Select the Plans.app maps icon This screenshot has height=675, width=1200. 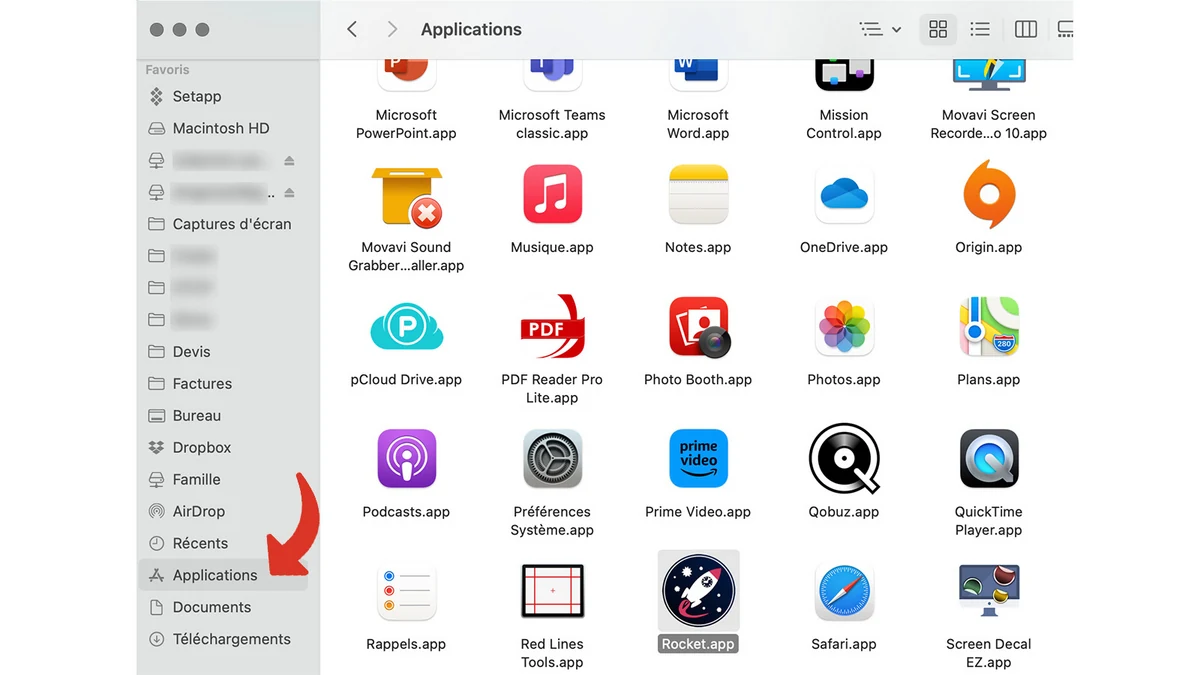coord(989,326)
